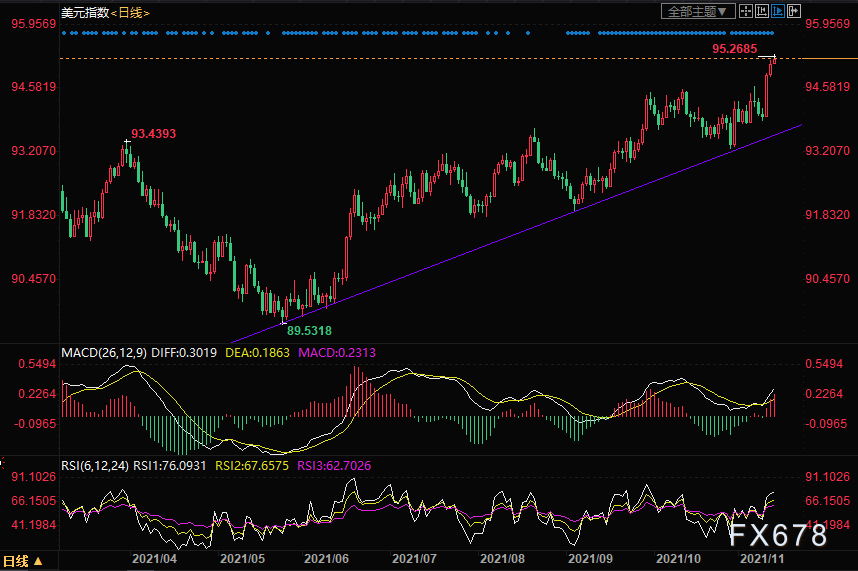Click the 93.4393 peak price label
858x571 pixels.
(x=154, y=133)
